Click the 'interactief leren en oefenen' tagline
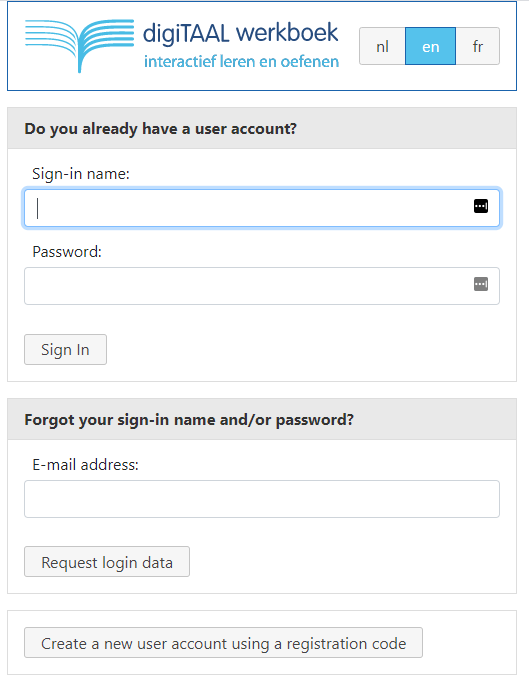Screen dimensions: 529x688 point(241,62)
